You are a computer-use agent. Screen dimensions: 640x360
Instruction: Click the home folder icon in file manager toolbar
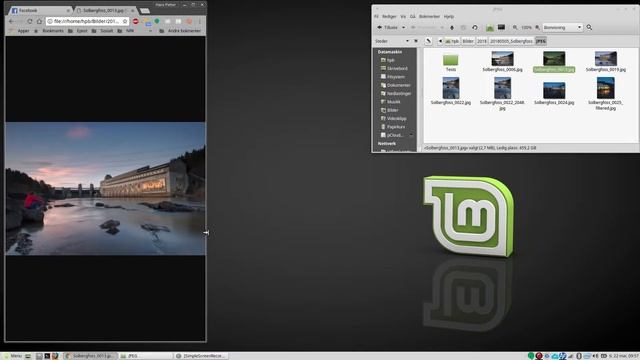(x=490, y=27)
